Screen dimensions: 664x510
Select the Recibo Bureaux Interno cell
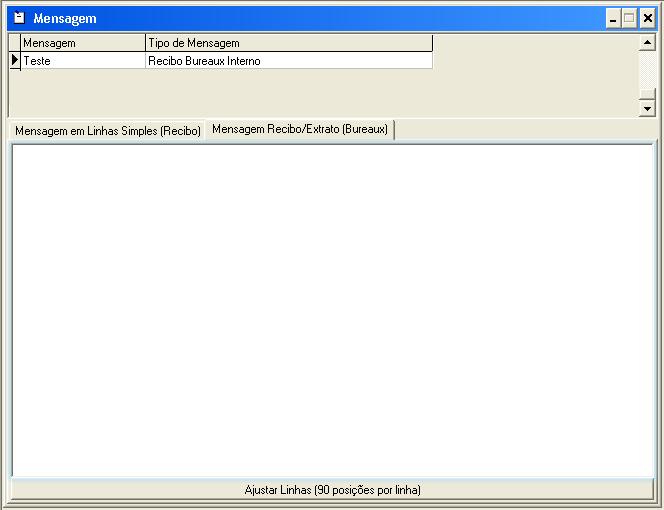point(288,61)
